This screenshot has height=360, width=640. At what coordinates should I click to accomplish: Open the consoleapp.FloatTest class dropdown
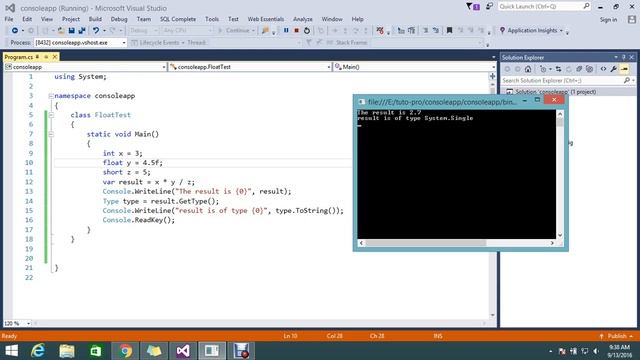[329, 67]
